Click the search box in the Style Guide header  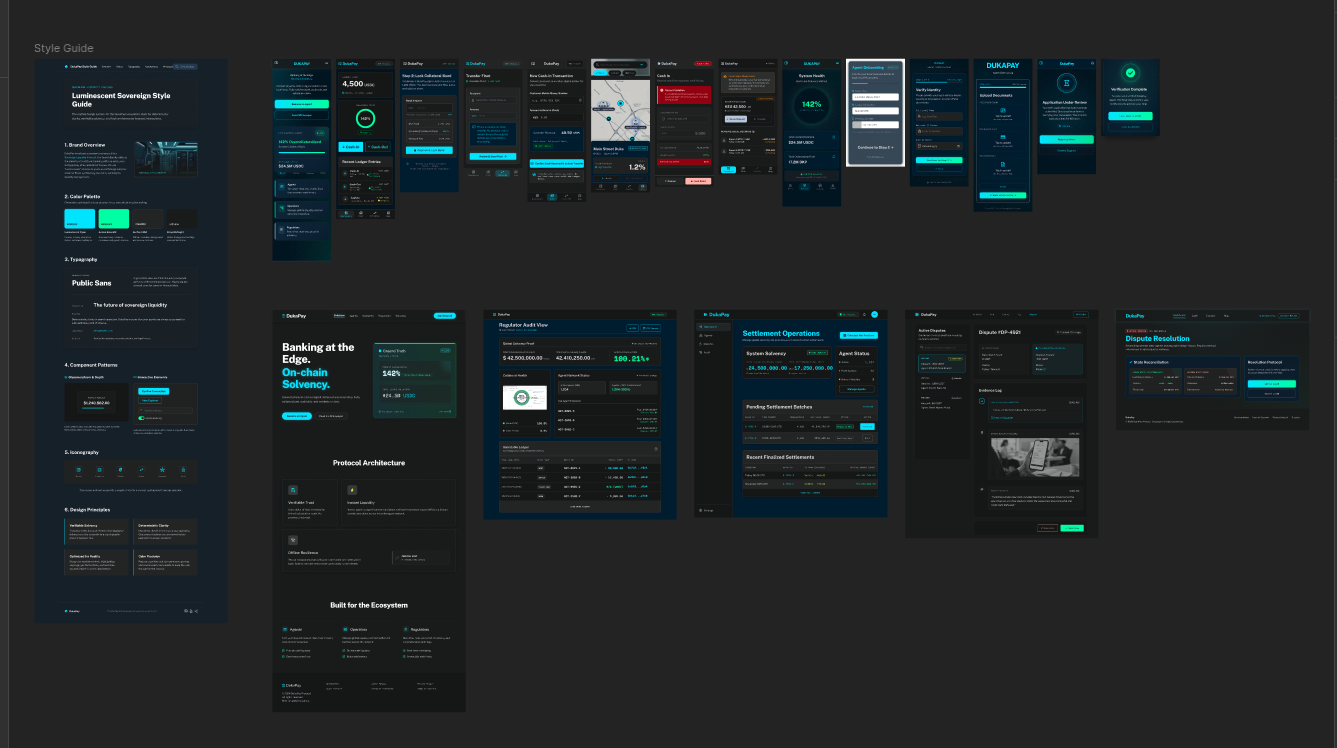point(186,66)
